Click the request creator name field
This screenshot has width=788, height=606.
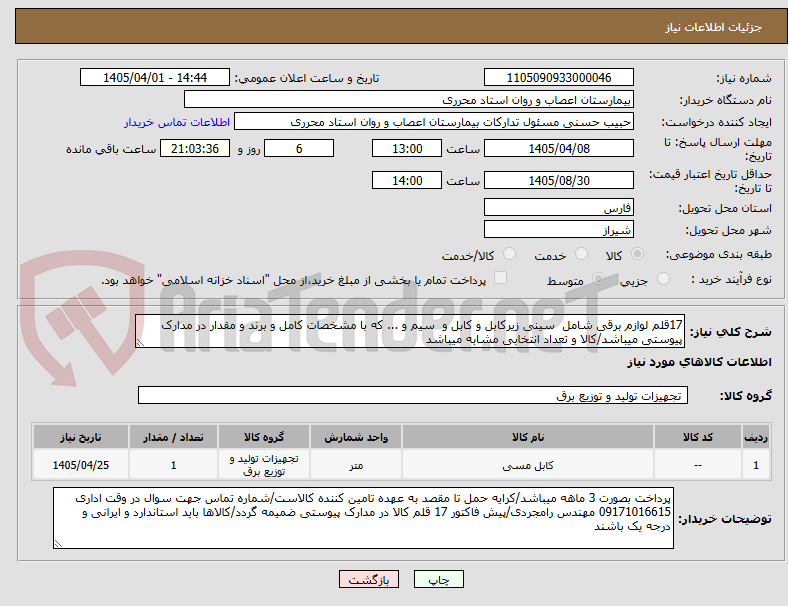coord(434,122)
